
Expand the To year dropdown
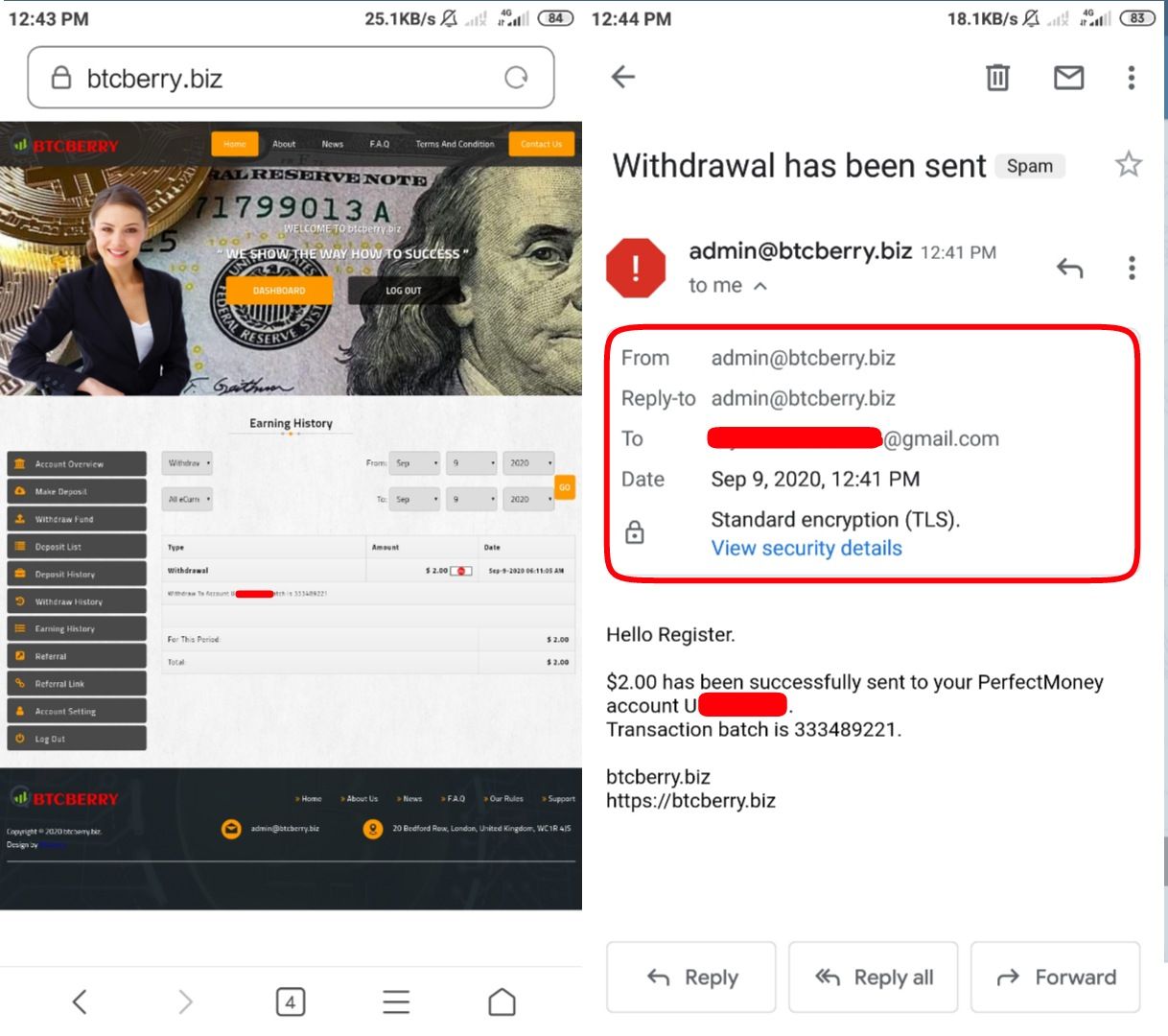(x=530, y=499)
